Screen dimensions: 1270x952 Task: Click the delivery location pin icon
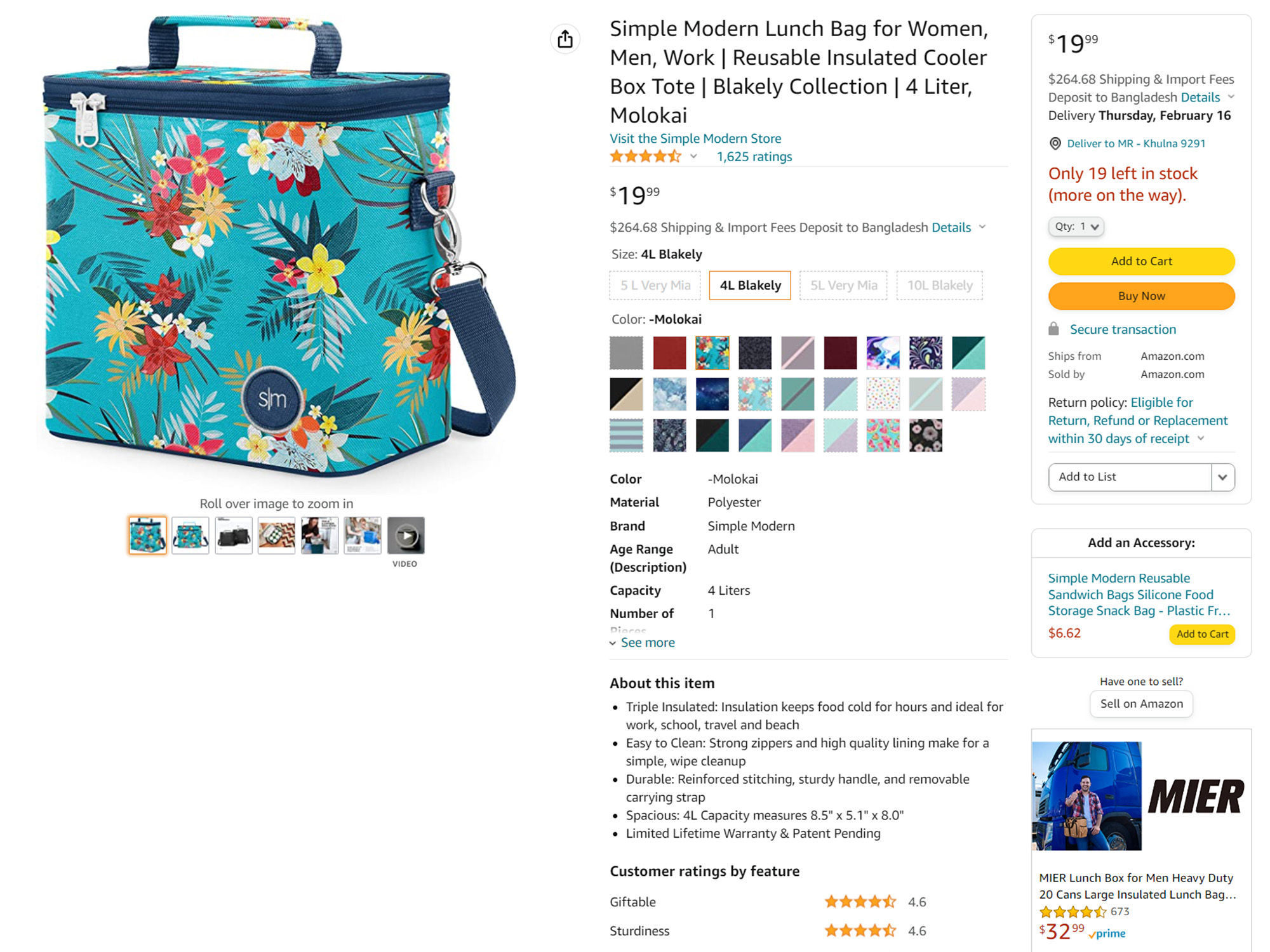(1055, 143)
